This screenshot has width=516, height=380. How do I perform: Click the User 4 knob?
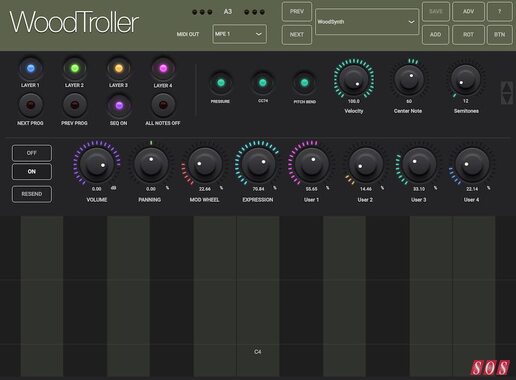point(472,165)
